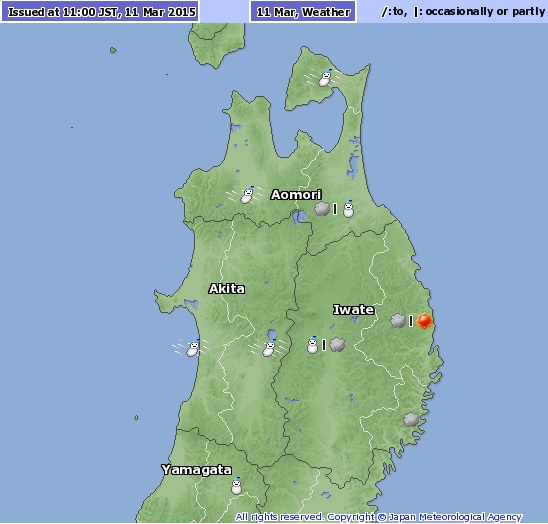Click the bar separator between inland Iwate snowman and cloud
Image resolution: width=548 pixels, height=524 pixels.
coord(324,345)
